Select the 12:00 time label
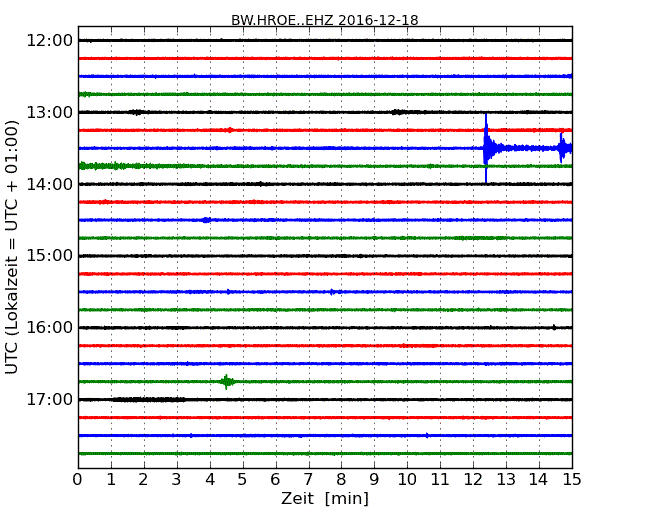 pyautogui.click(x=49, y=41)
